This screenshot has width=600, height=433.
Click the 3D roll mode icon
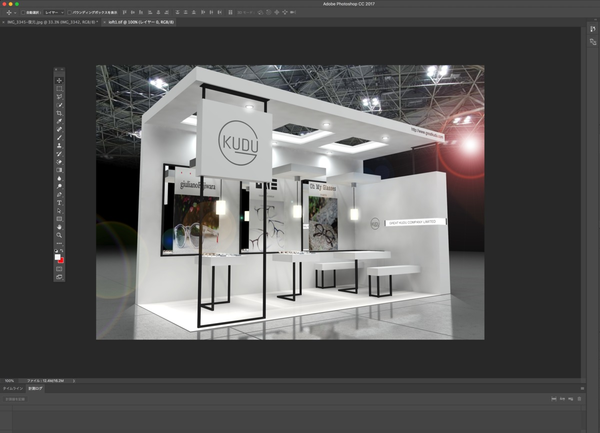269,12
